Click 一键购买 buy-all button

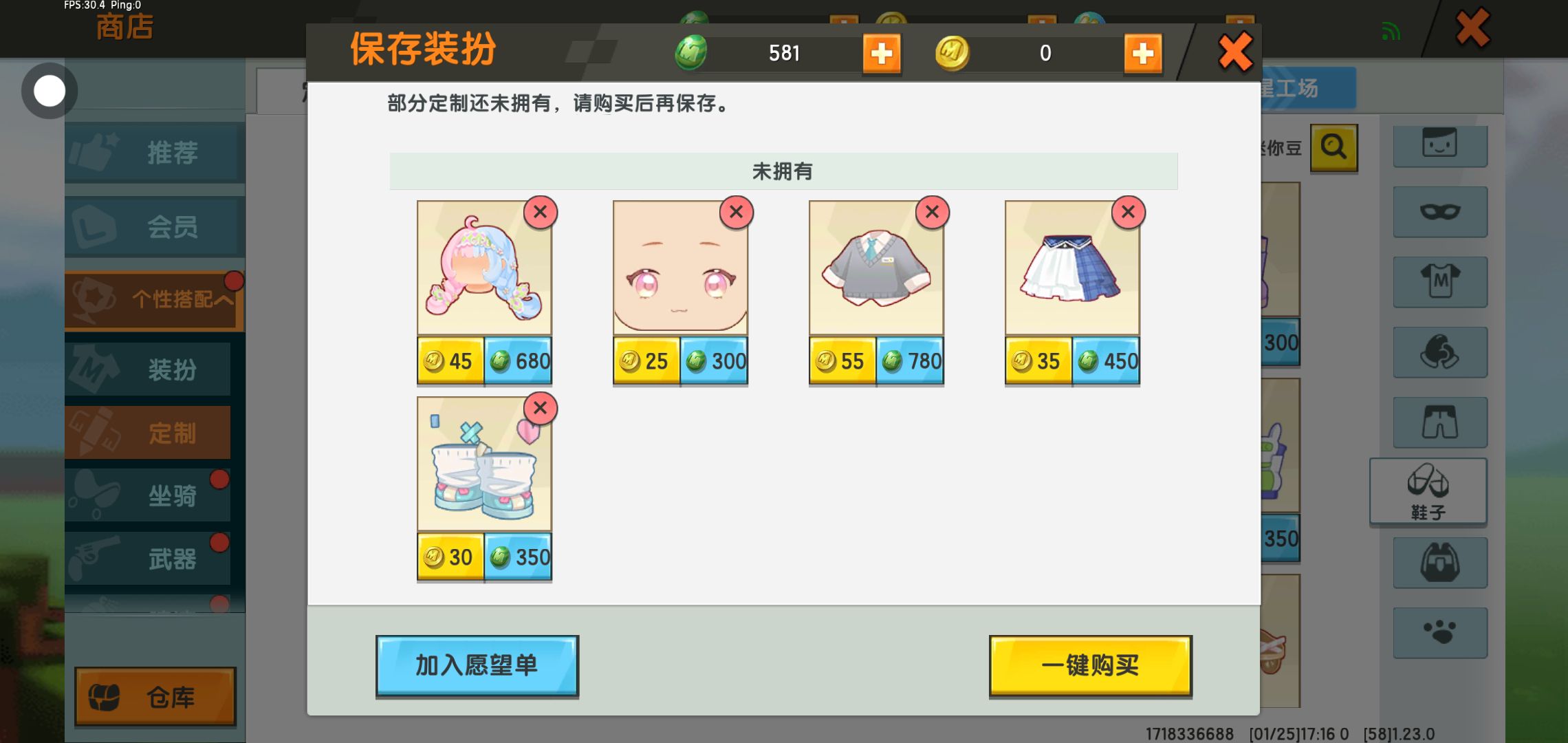pyautogui.click(x=1091, y=666)
